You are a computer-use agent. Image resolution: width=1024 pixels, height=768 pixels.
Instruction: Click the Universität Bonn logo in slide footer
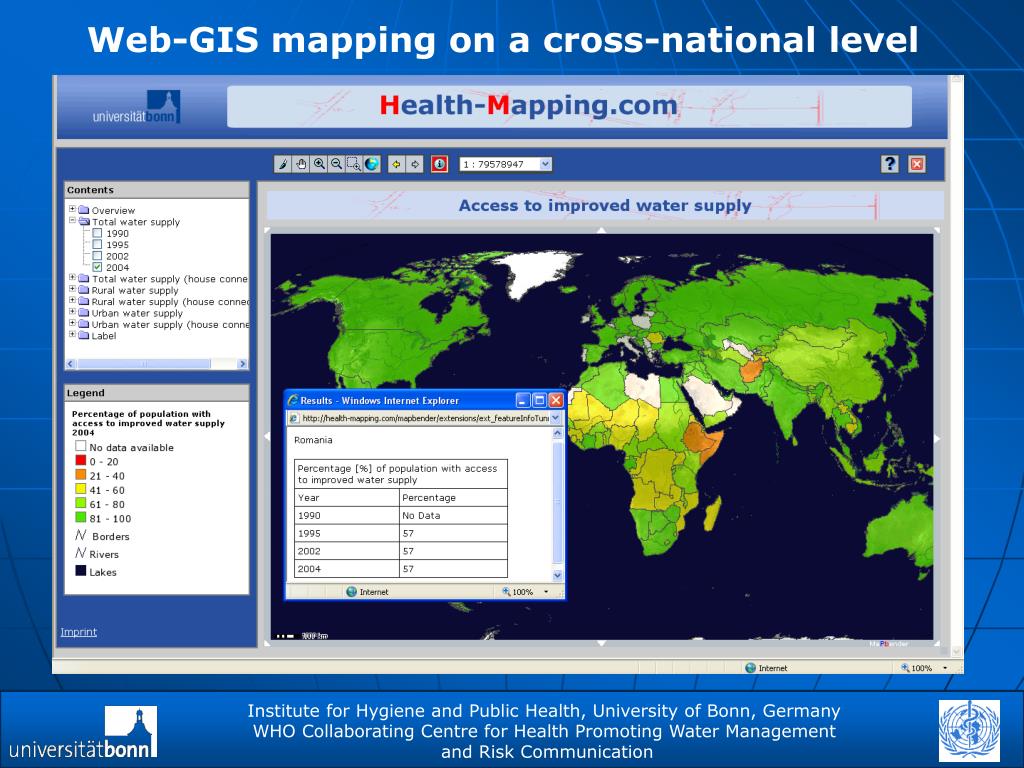click(x=84, y=733)
